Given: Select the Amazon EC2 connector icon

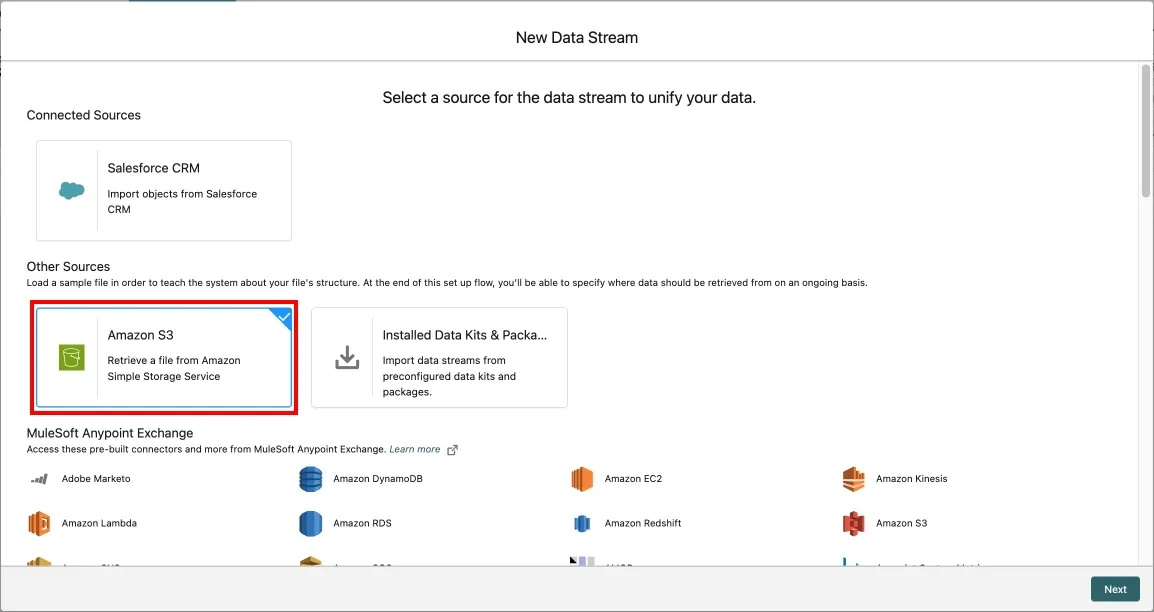Looking at the screenshot, I should 582,479.
